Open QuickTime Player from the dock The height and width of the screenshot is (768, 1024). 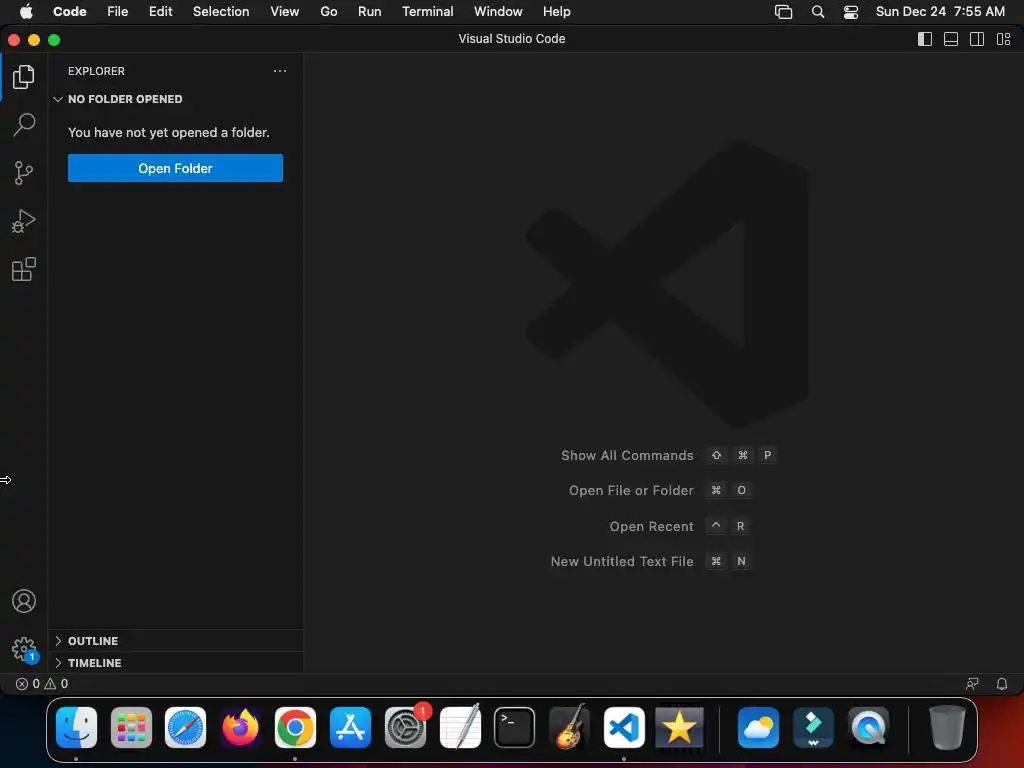click(868, 728)
